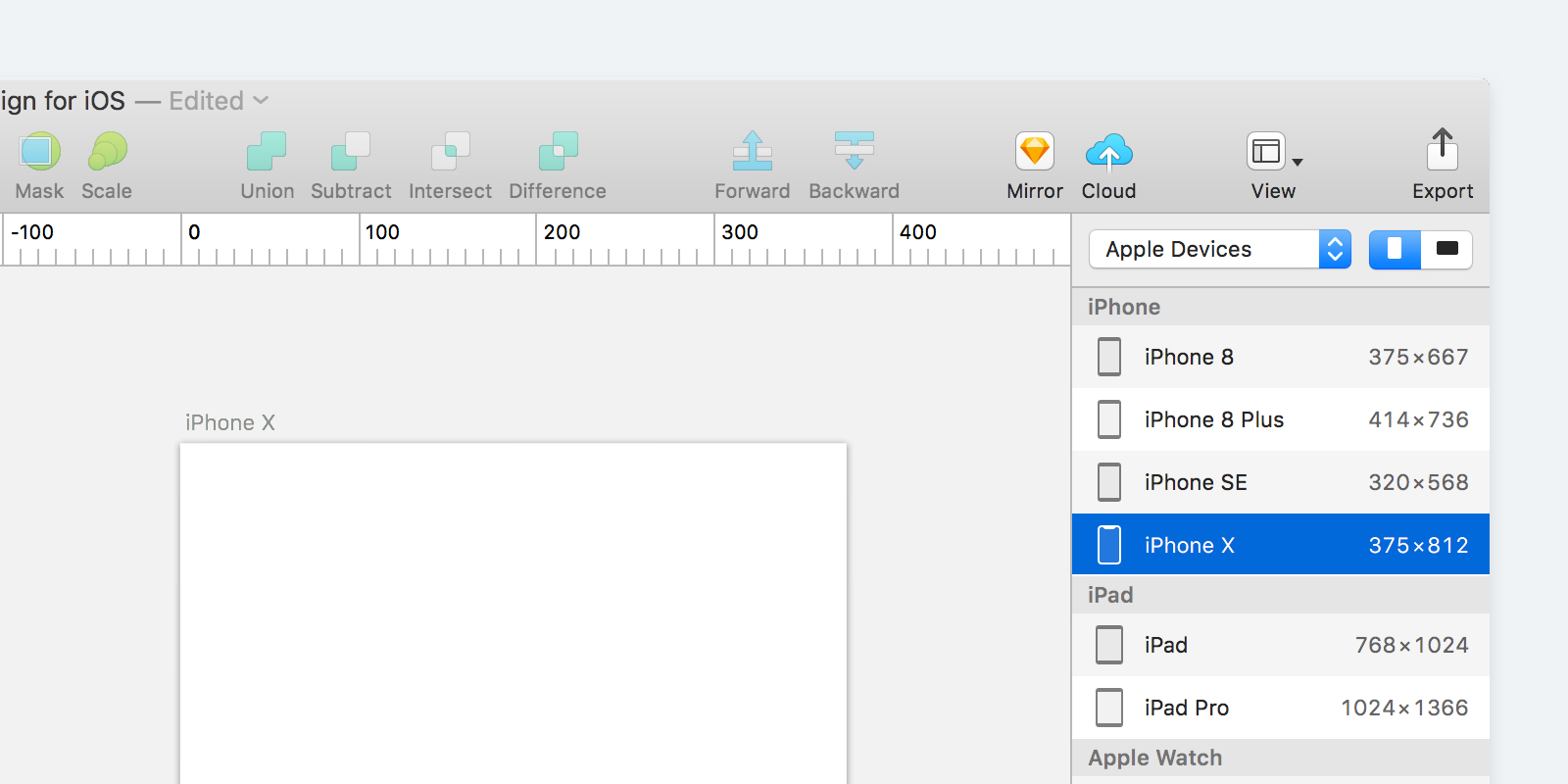Image resolution: width=1568 pixels, height=784 pixels.
Task: Select the iPad 768×1024 artboard preset
Action: tap(1281, 645)
